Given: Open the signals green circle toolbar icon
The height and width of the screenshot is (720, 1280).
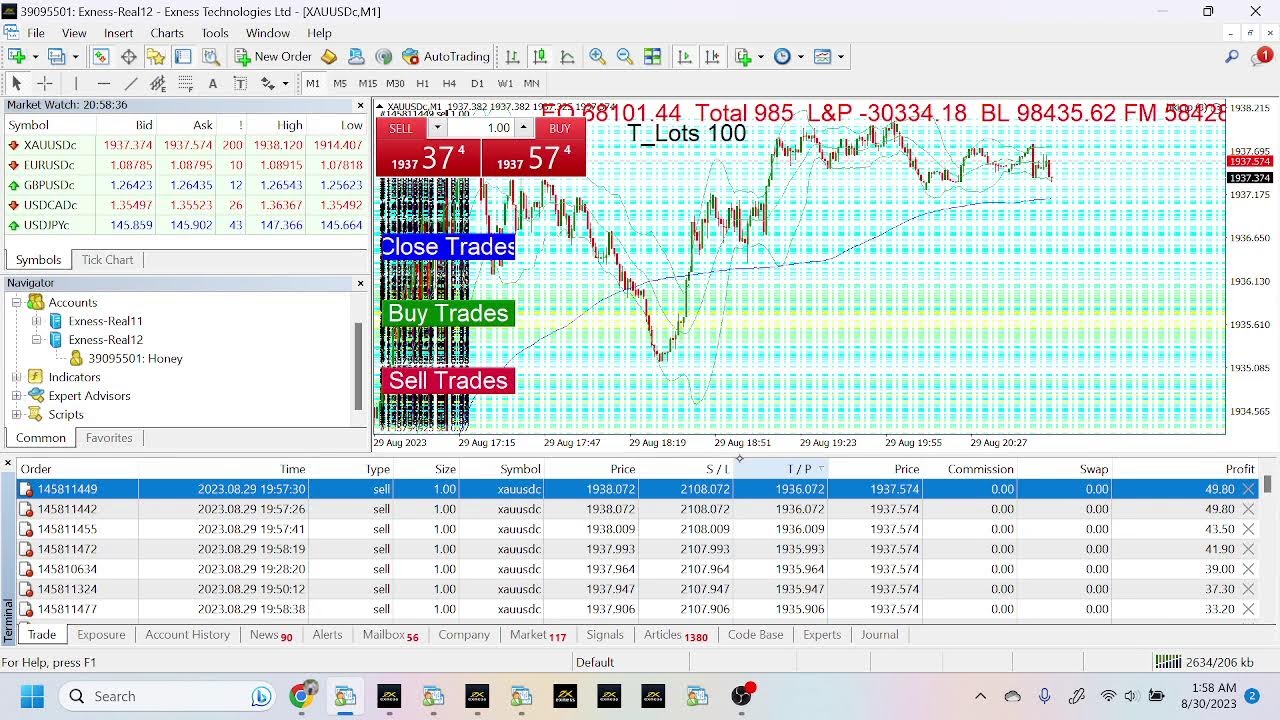Looking at the screenshot, I should point(383,57).
